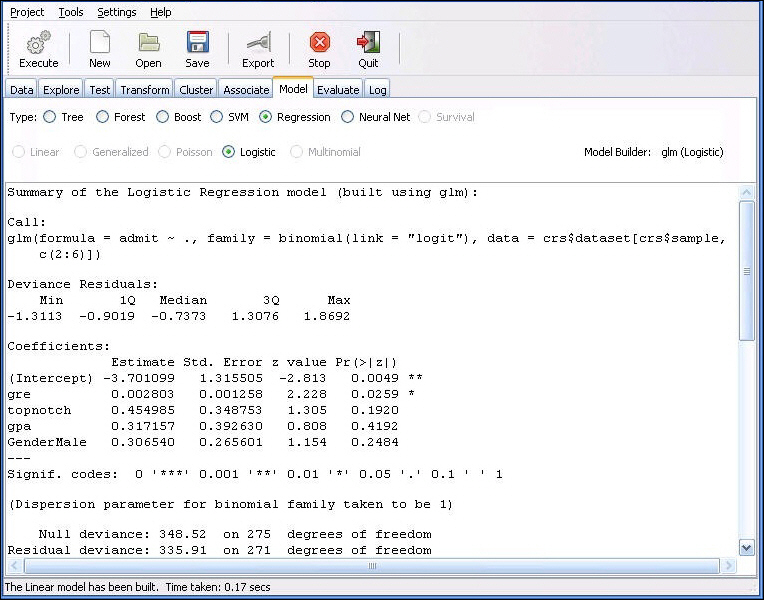Click the 'Null deviance: 348.52' line
The width and height of the screenshot is (764, 600).
[235, 534]
